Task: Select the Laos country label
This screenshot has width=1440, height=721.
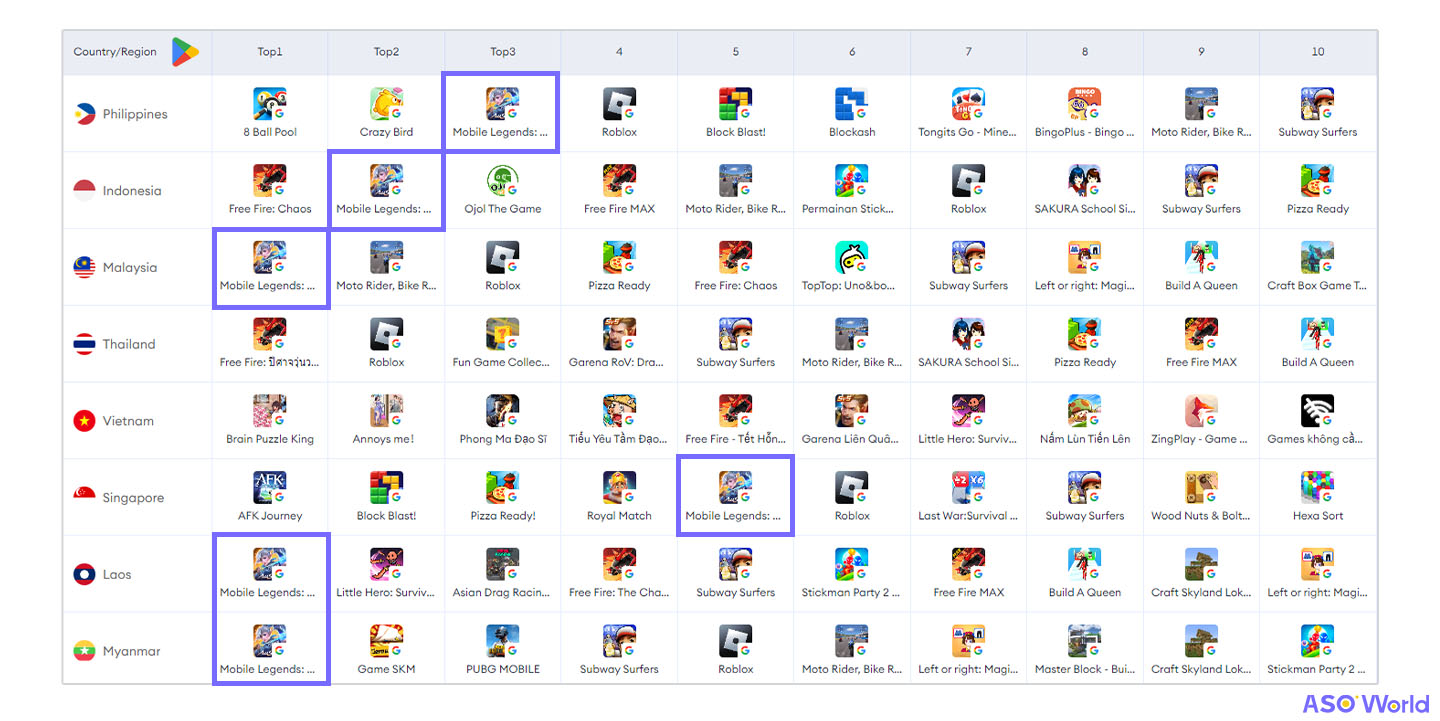Action: click(x=117, y=575)
